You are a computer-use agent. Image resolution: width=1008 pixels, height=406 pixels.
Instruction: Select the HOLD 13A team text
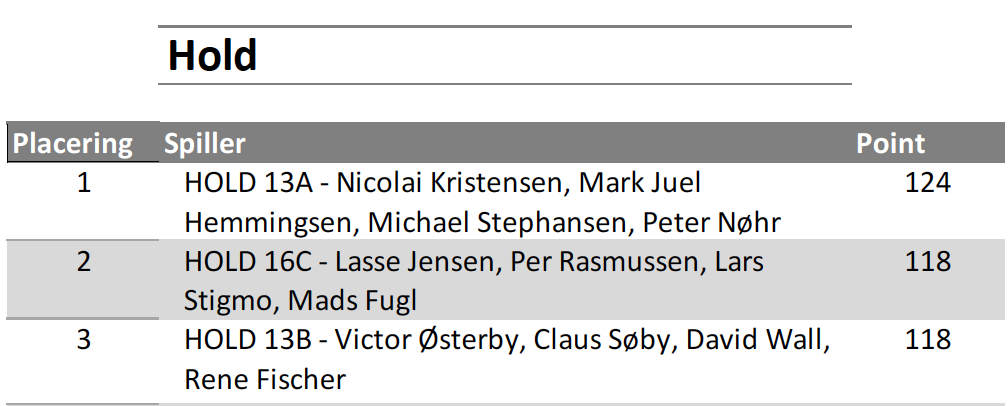248,183
